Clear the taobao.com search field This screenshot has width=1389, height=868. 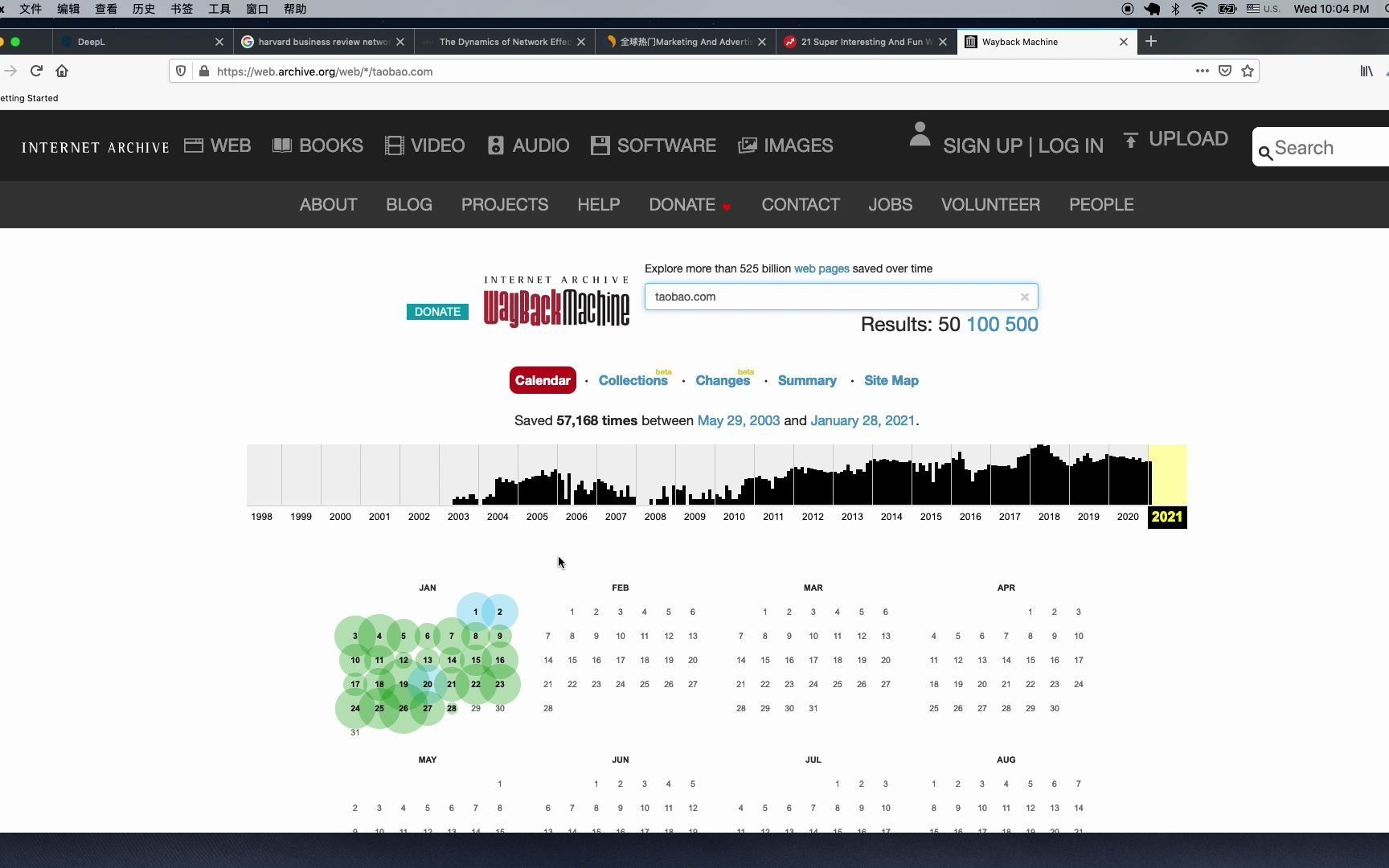(x=1024, y=297)
